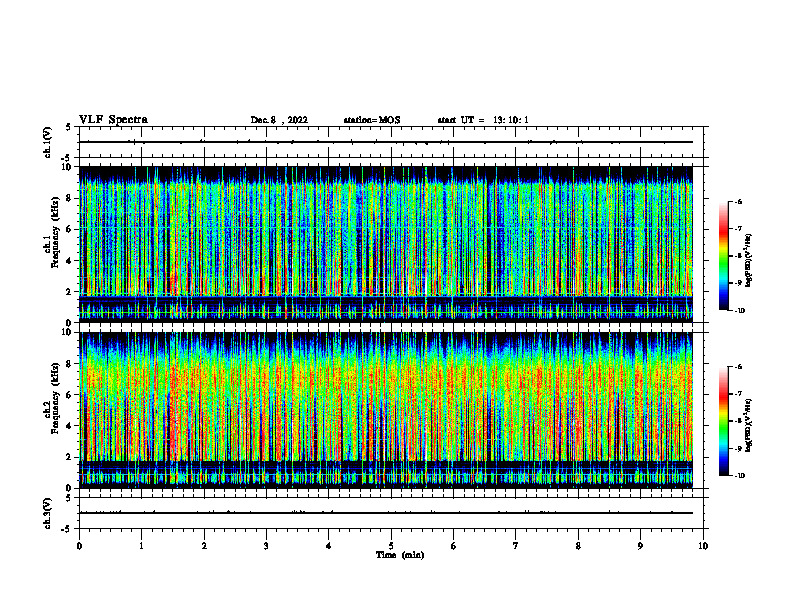Click the 8 kHz tick label on ch.1 axis
The image size is (792, 612).
70,198
